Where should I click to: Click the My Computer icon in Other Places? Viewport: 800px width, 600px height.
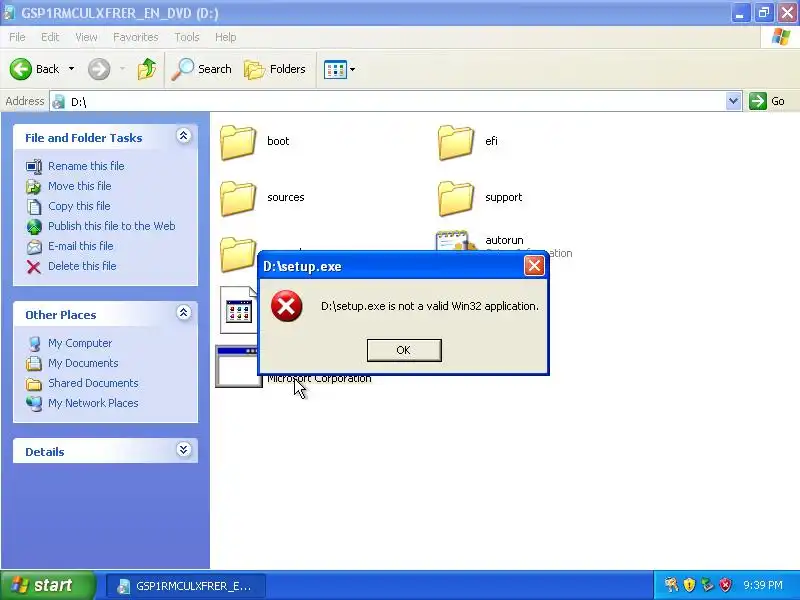[34, 343]
